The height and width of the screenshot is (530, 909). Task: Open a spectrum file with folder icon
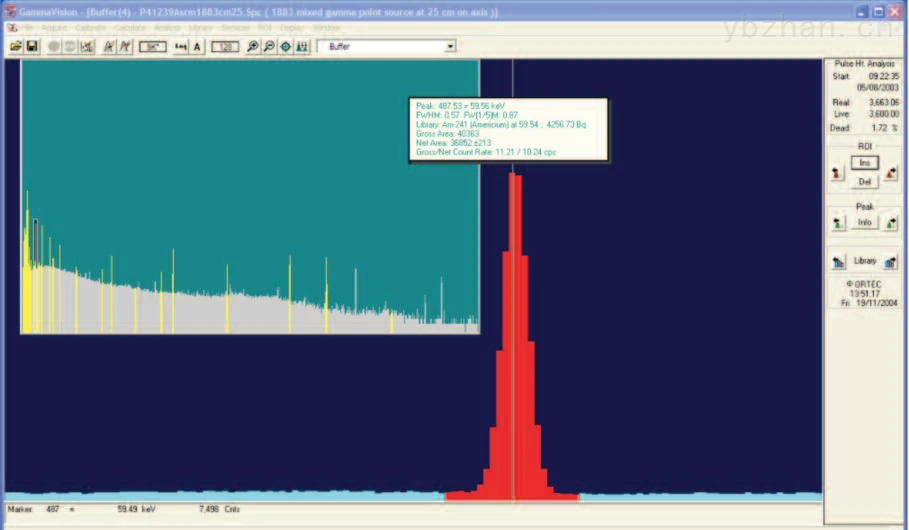(16, 46)
